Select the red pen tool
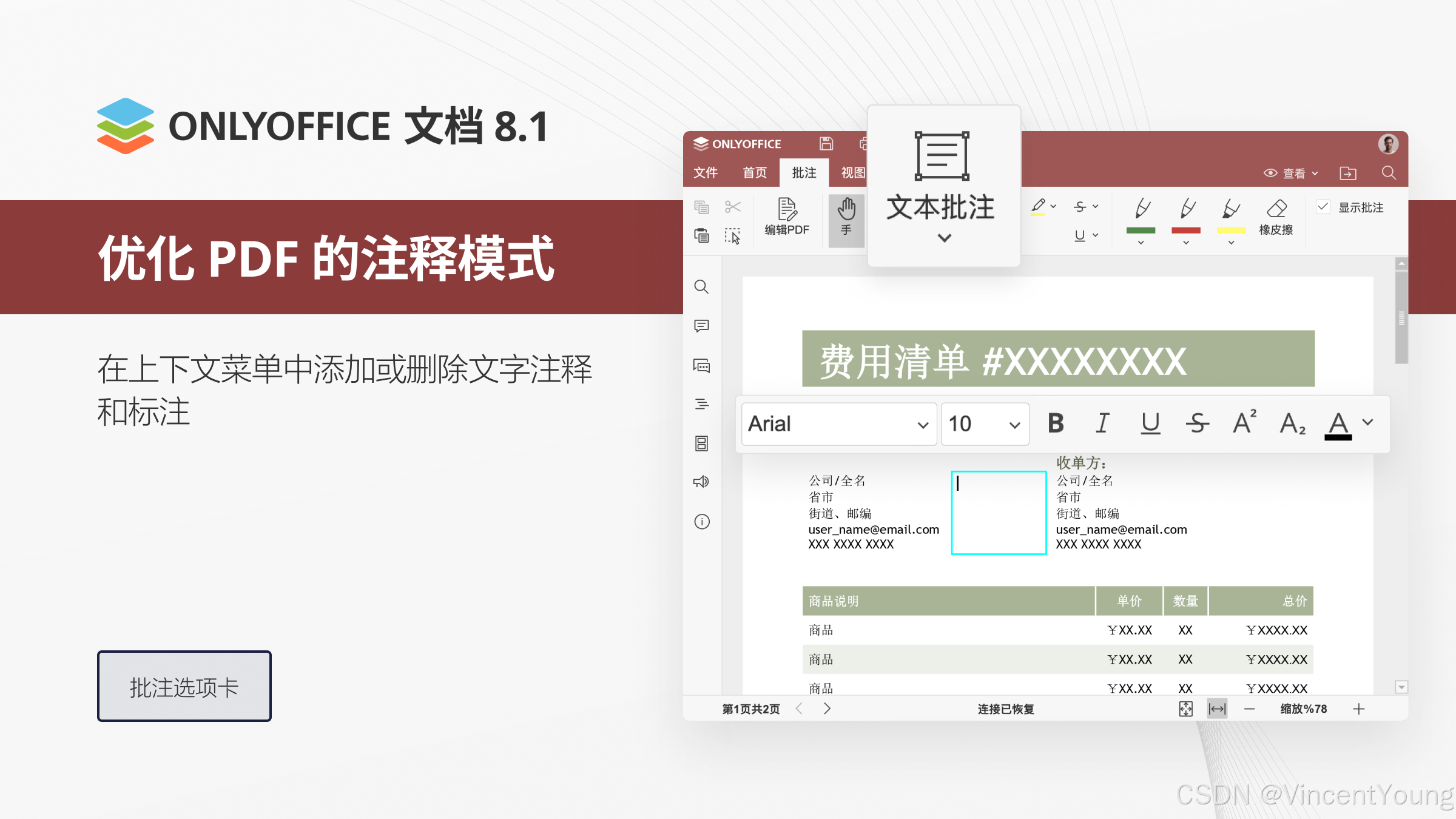 (x=1187, y=209)
